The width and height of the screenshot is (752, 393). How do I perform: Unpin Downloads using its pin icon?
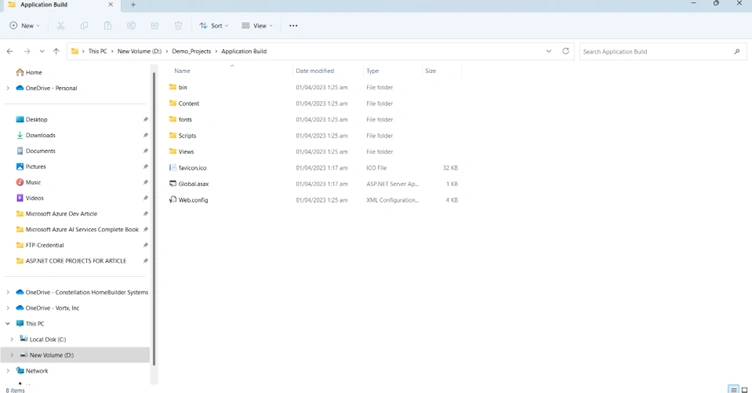click(x=145, y=135)
